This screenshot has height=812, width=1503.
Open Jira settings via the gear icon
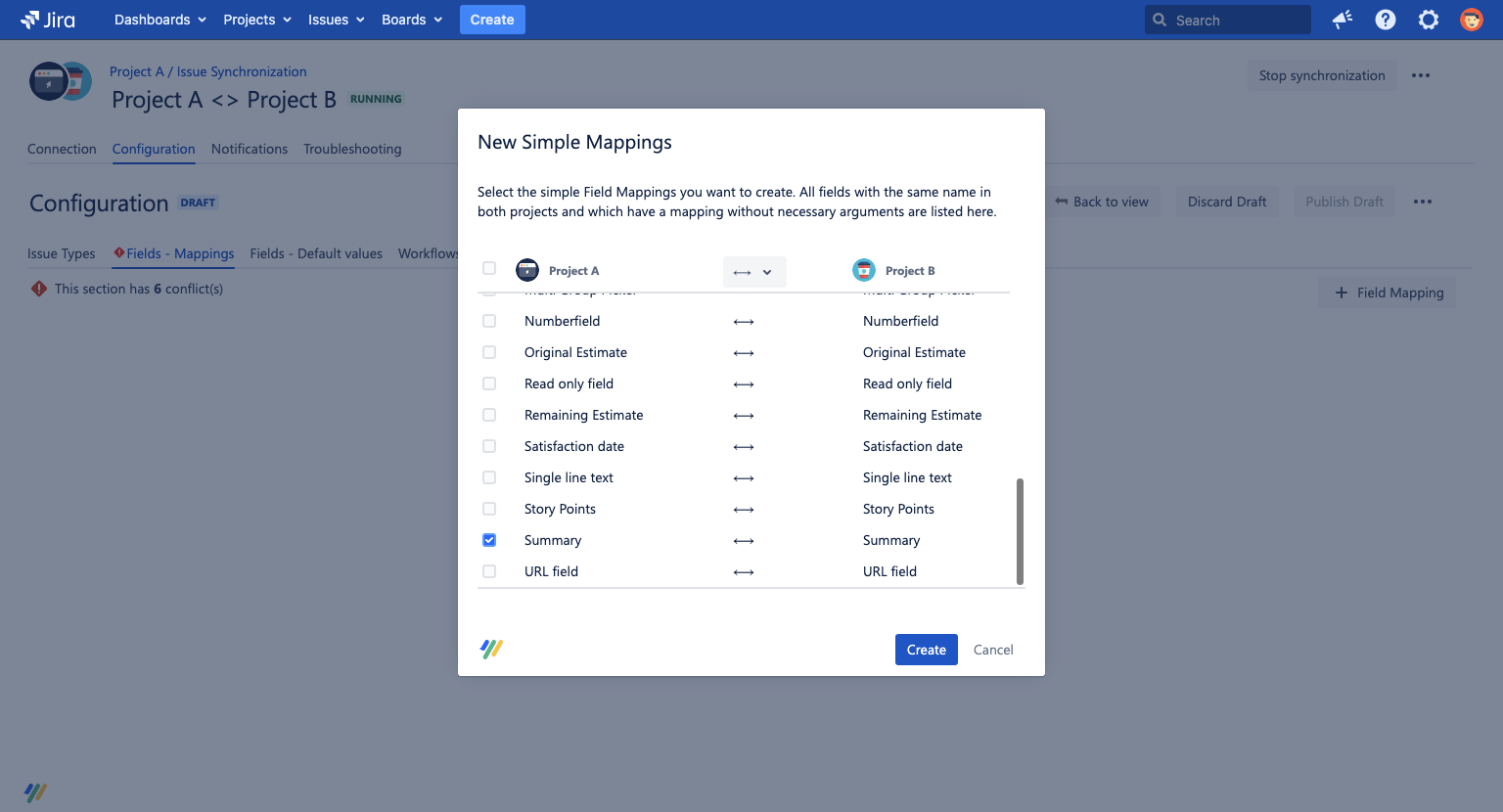[1429, 20]
